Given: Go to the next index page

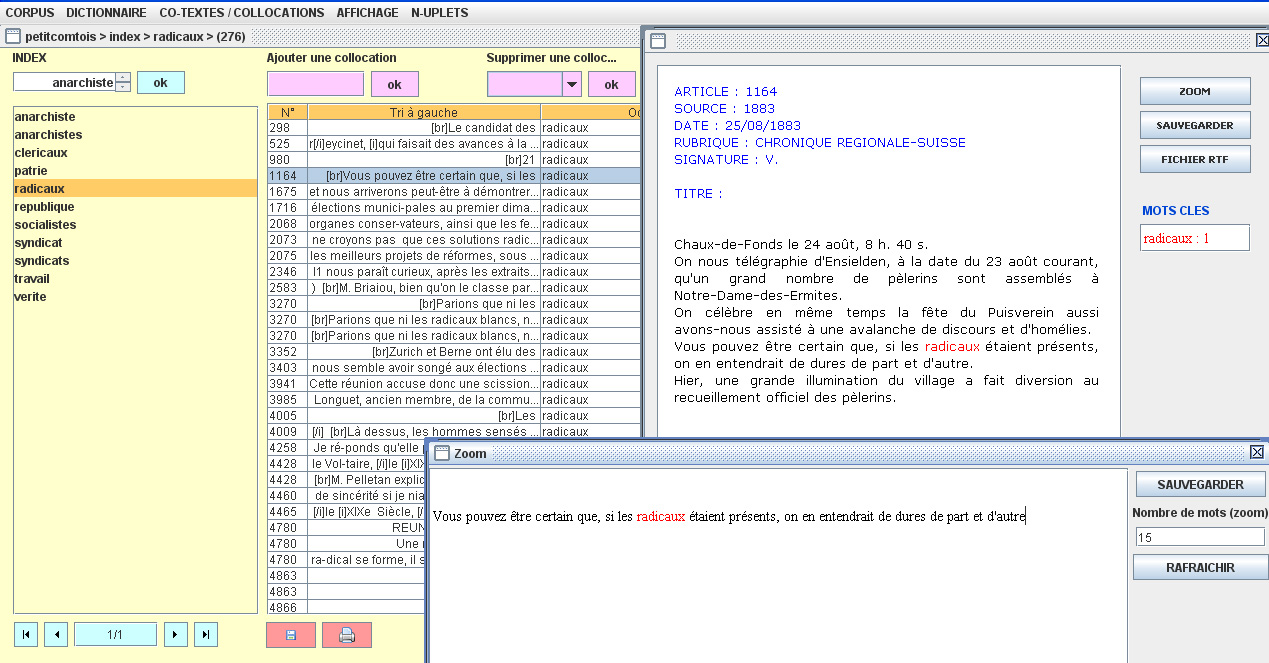Looking at the screenshot, I should click(x=175, y=634).
